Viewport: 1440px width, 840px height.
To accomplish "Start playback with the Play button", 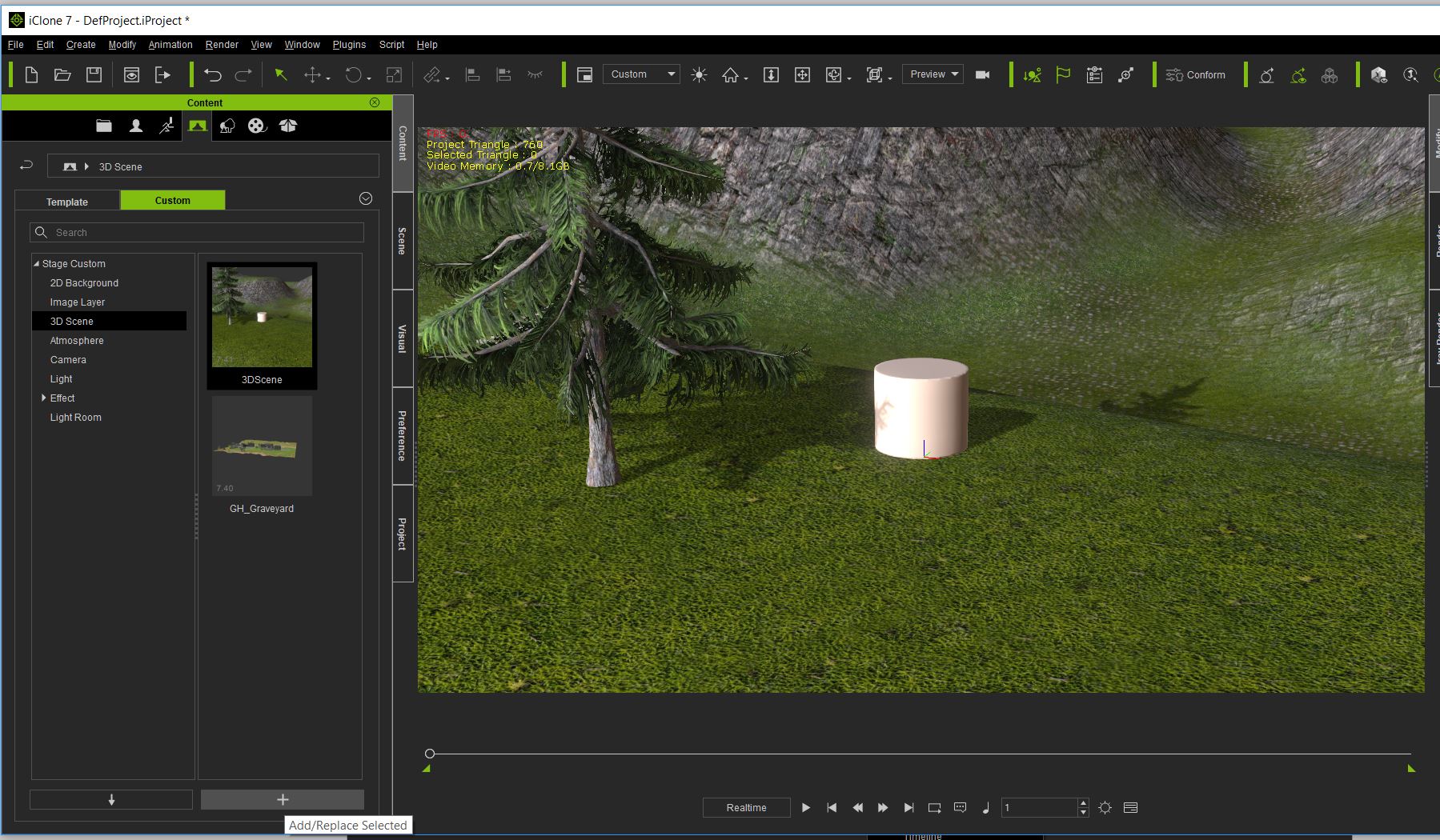I will (806, 808).
